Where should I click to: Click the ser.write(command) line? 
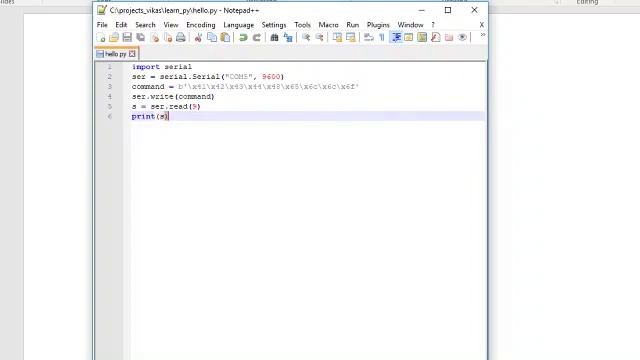pyautogui.click(x=173, y=96)
